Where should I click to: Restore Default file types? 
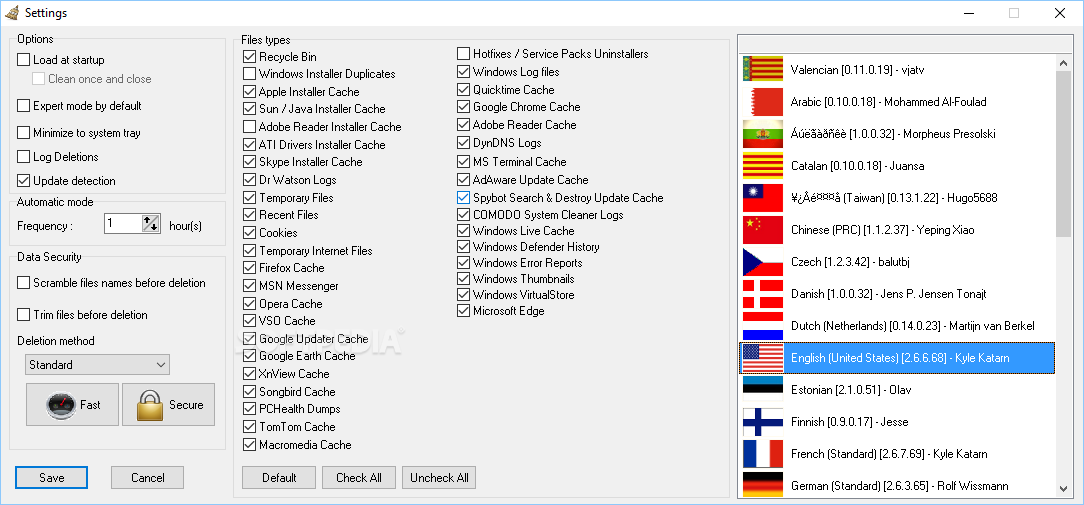(x=279, y=477)
